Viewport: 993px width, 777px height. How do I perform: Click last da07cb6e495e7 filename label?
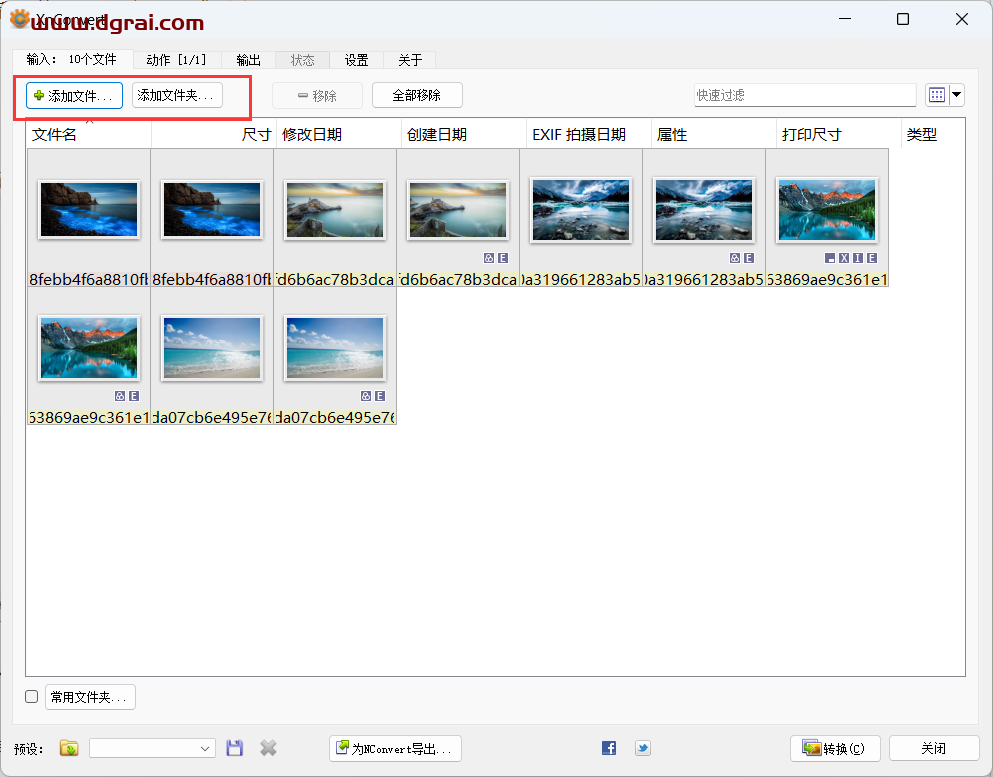[x=334, y=417]
